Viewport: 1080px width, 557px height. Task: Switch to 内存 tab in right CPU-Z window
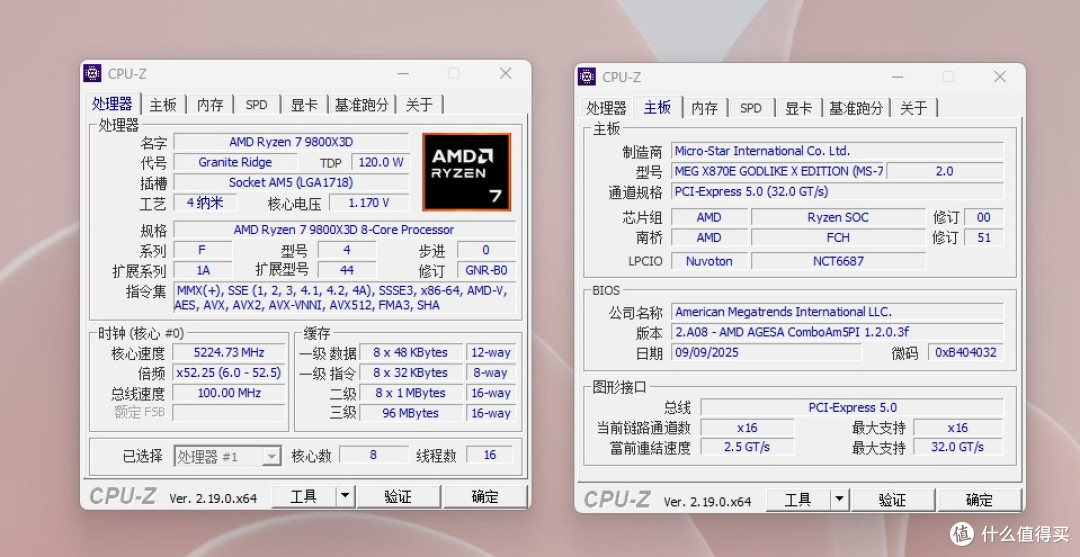[705, 108]
